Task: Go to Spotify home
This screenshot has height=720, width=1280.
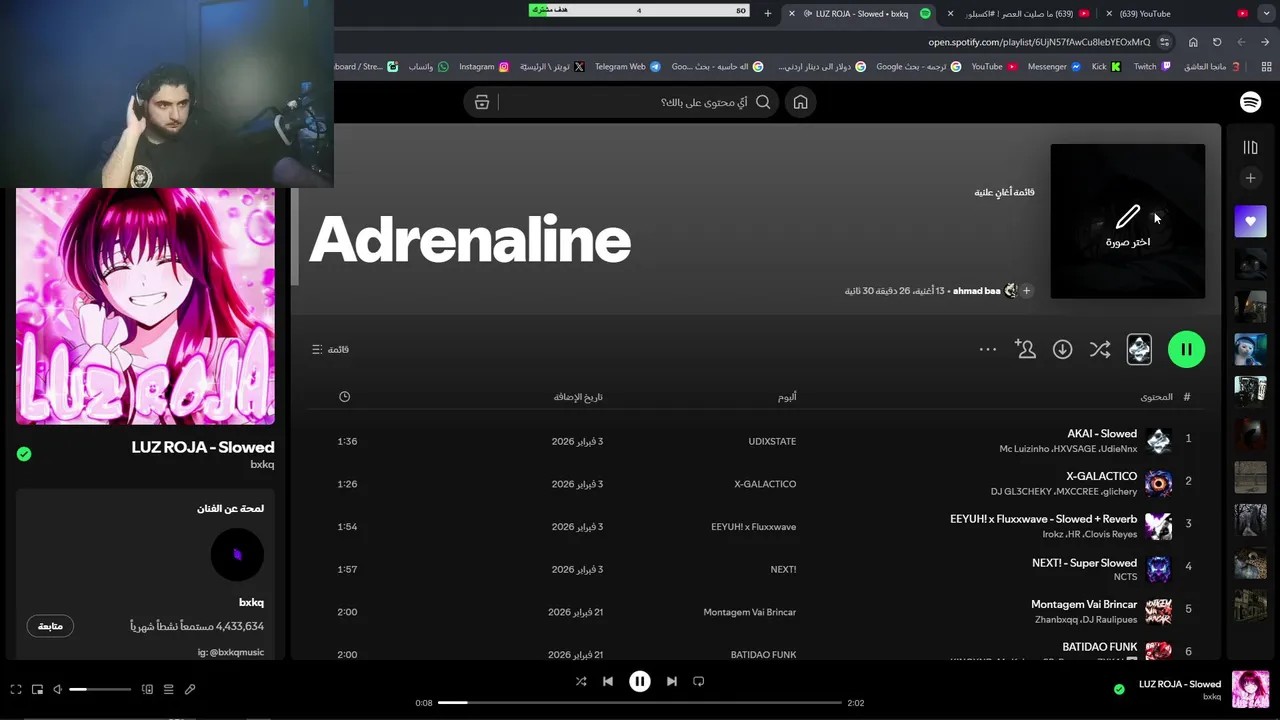Action: [800, 102]
